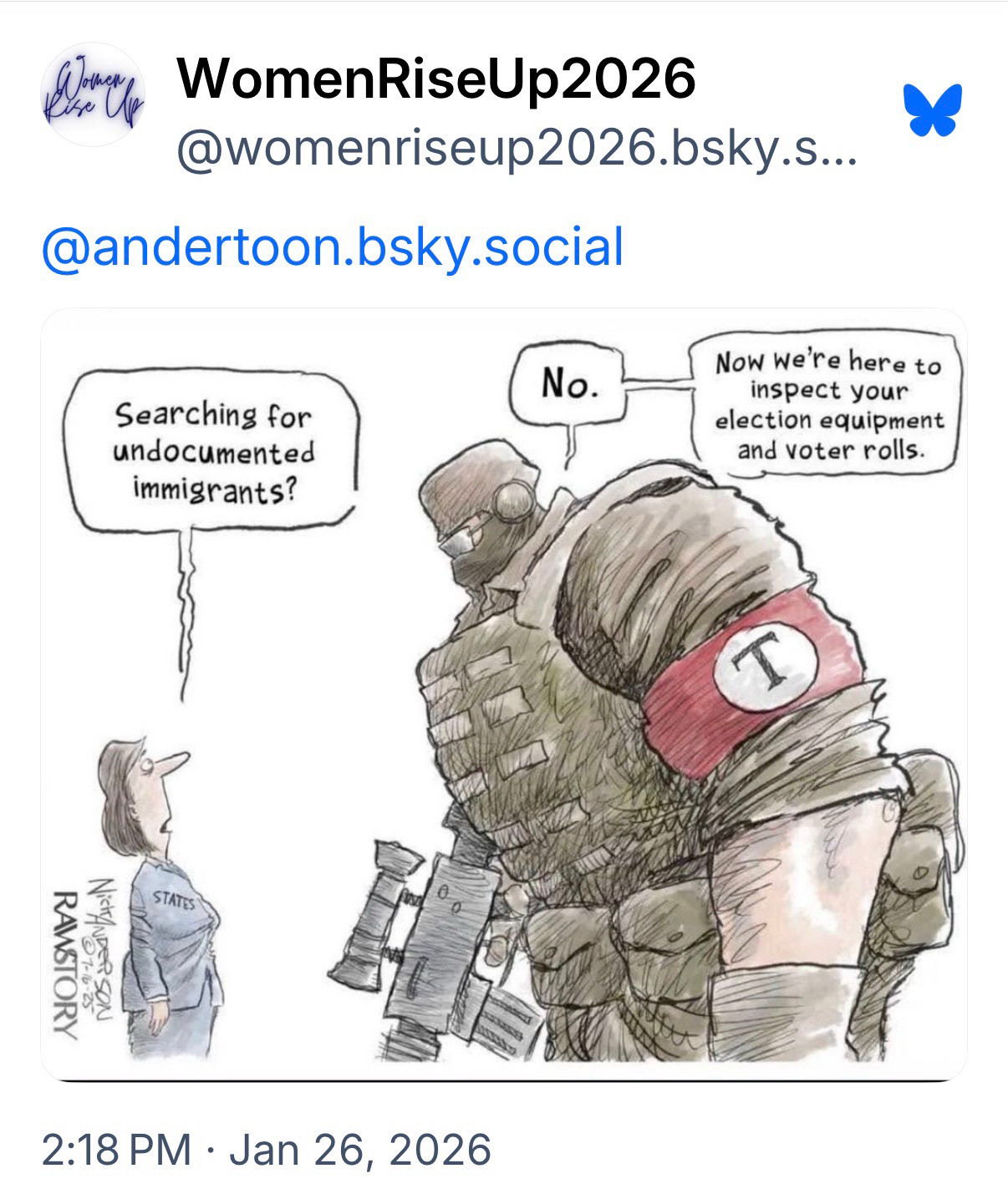
Task: Click the 2:18 PM post time
Action: point(115,1149)
